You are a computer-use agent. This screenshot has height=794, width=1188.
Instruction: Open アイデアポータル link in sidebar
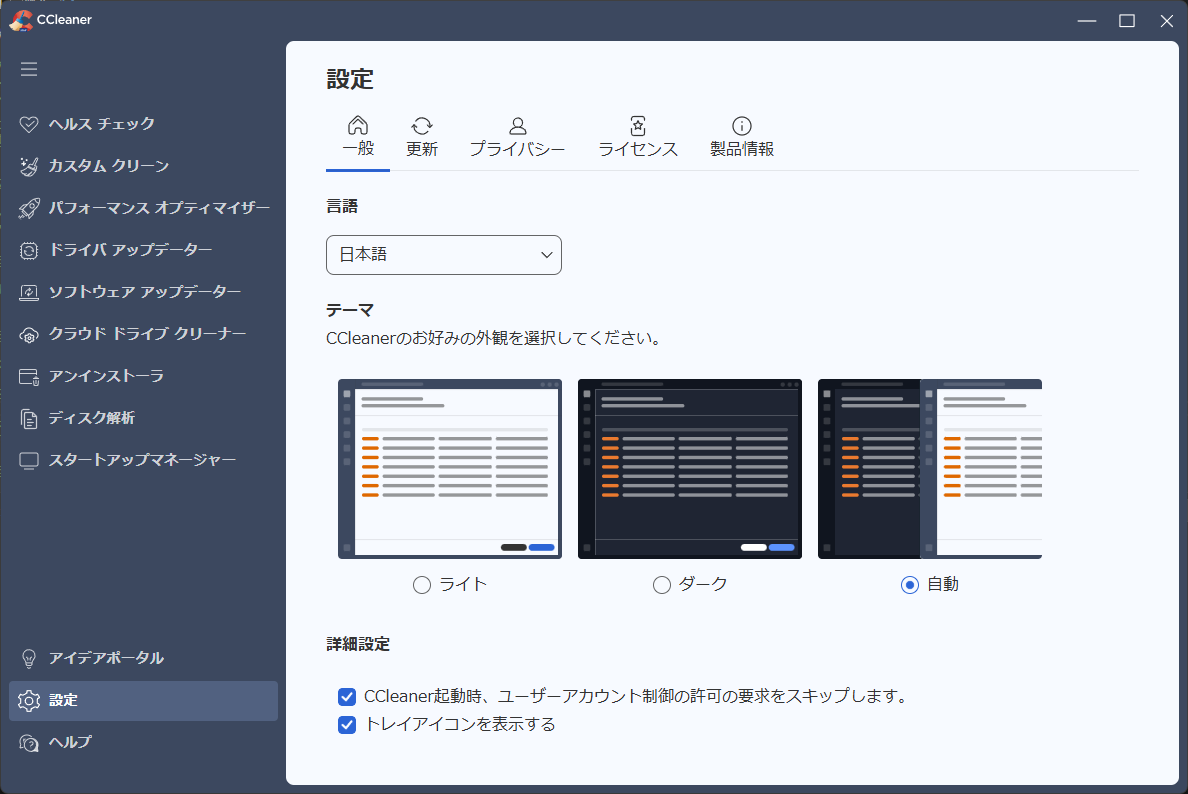pyautogui.click(x=106, y=658)
